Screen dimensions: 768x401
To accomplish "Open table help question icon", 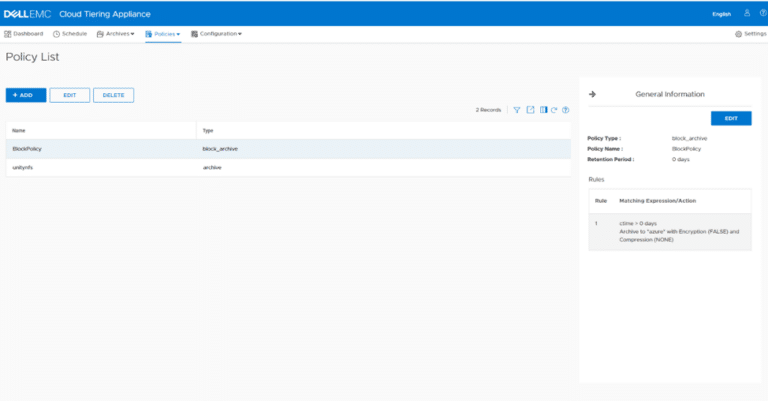I will point(566,110).
